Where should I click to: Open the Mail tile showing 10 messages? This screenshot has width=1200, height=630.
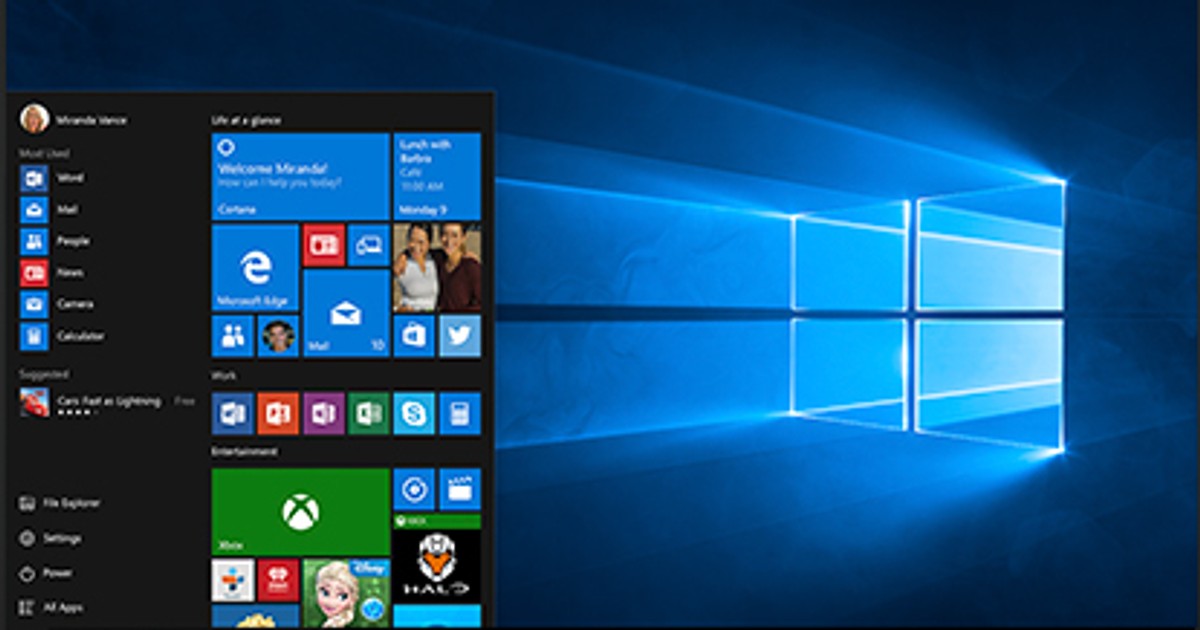pos(346,313)
